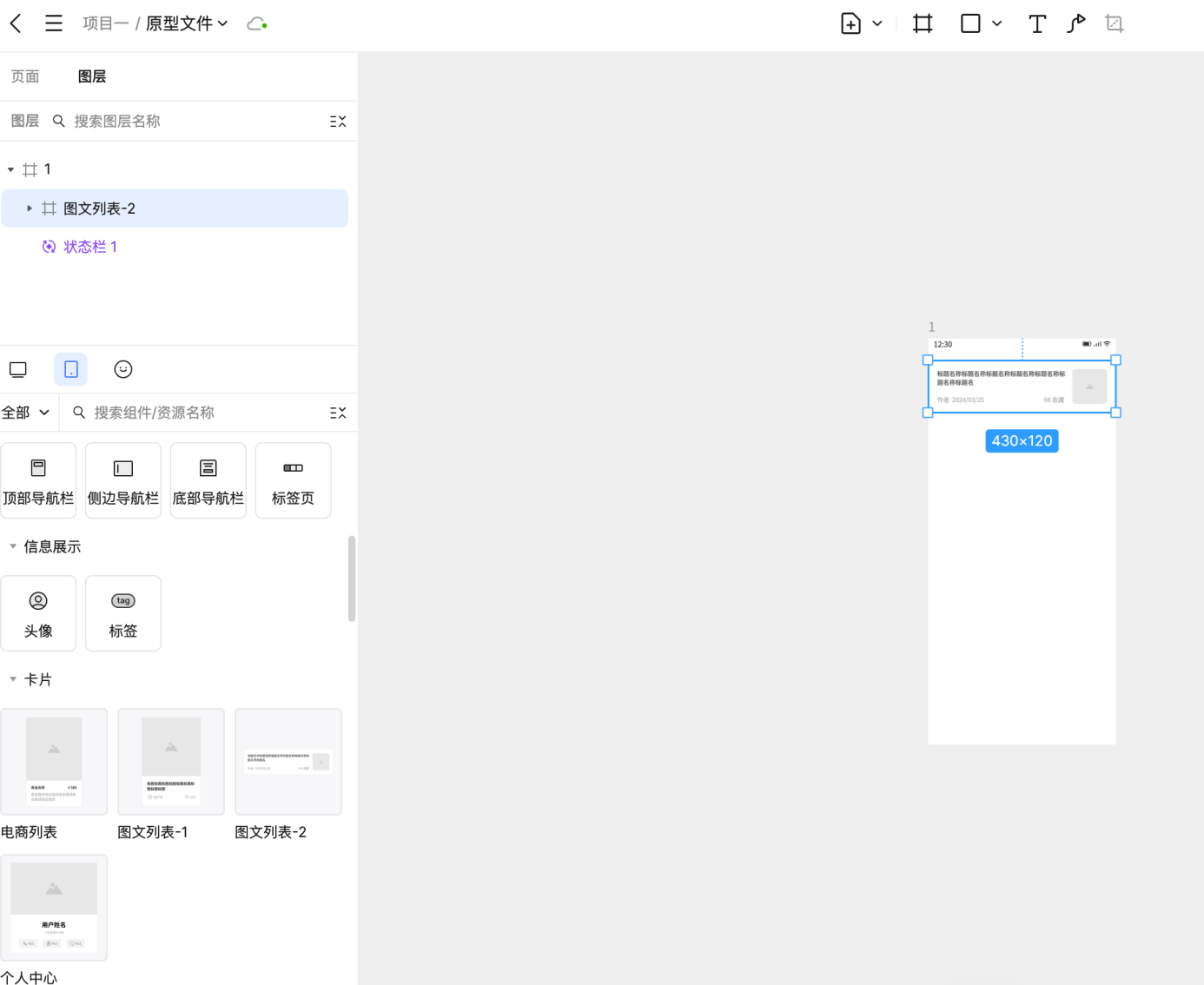
Task: Click the frame icon of layer 1
Action: 30,169
